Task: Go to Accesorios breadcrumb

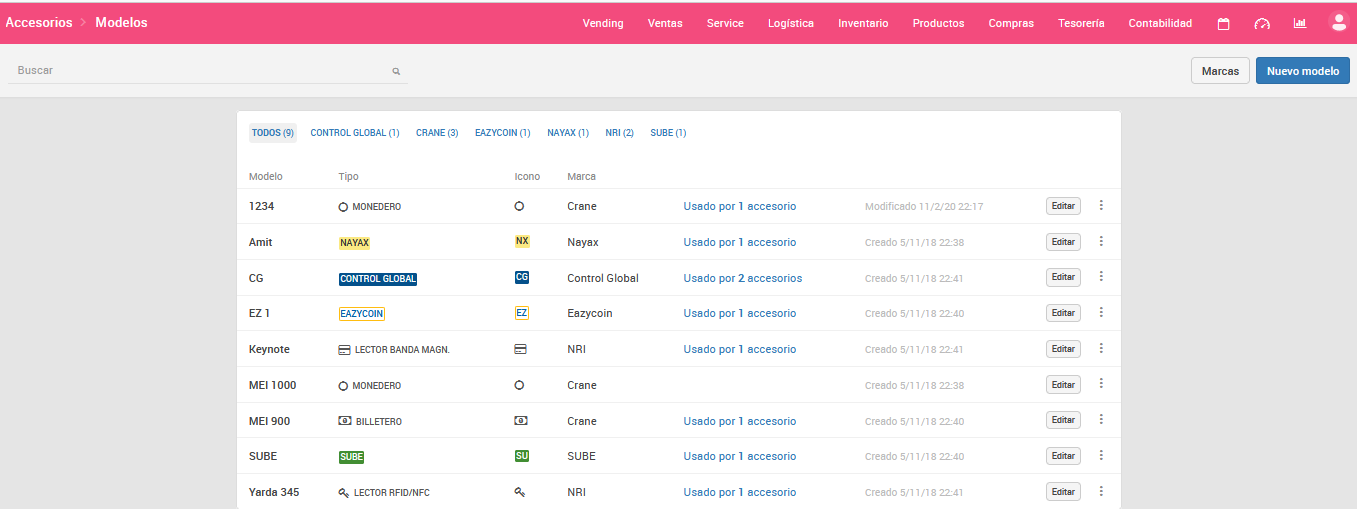Action: tap(39, 22)
